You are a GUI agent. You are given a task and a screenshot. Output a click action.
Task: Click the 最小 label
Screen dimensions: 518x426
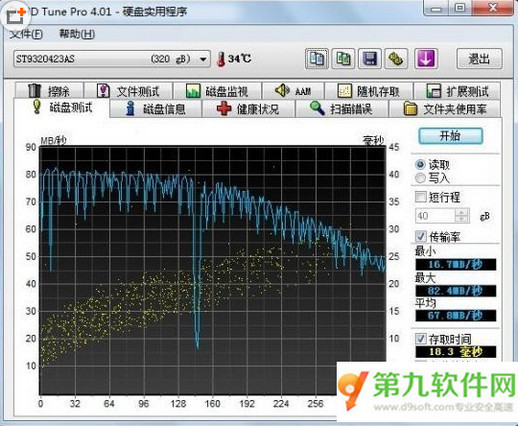[x=425, y=251]
